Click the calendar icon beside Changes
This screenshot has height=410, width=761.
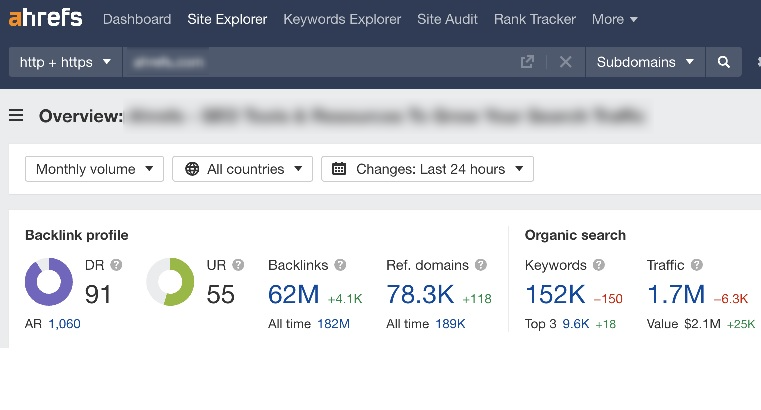pyautogui.click(x=339, y=169)
